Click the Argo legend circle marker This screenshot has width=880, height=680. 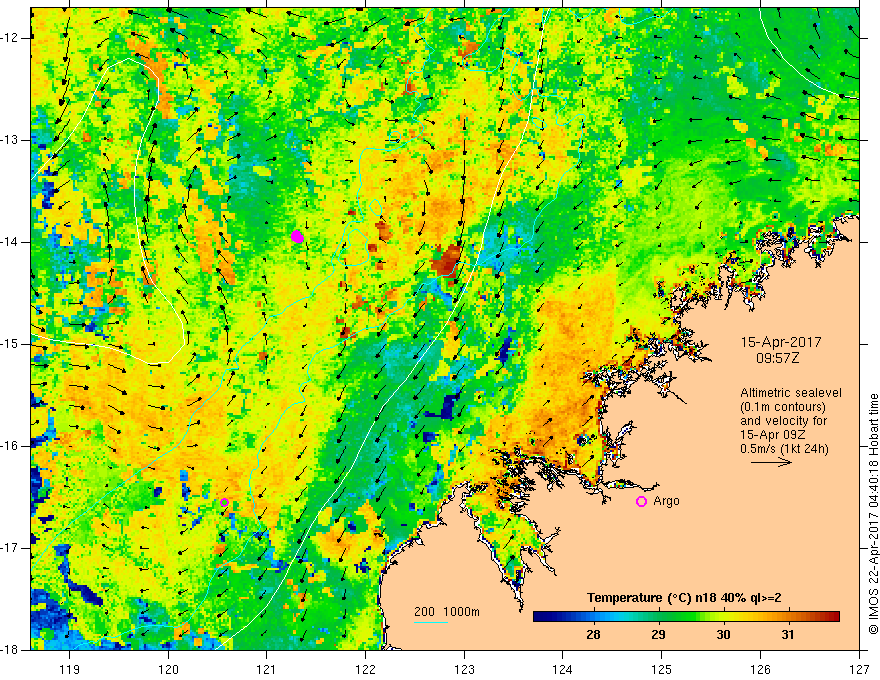641,501
